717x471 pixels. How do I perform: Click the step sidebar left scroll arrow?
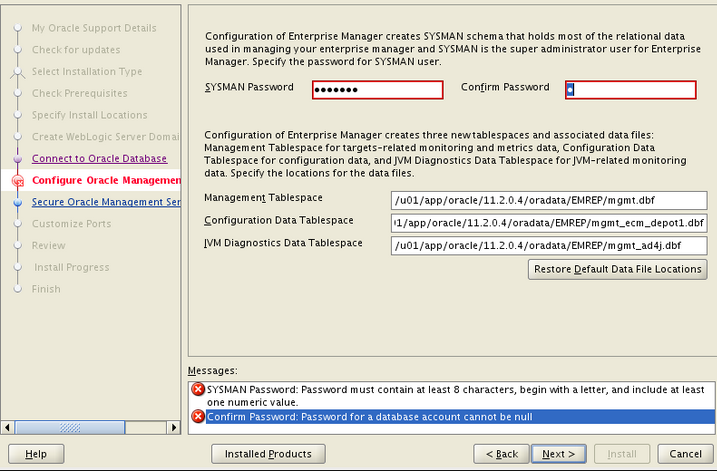[x=7, y=428]
